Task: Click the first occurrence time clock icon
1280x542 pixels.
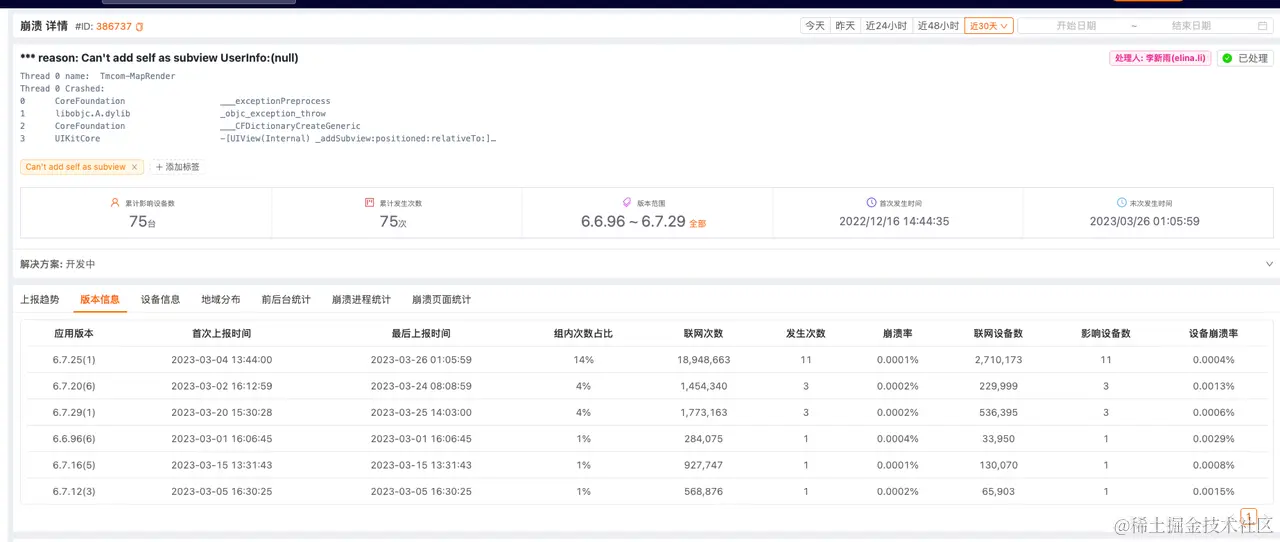Action: [871, 202]
